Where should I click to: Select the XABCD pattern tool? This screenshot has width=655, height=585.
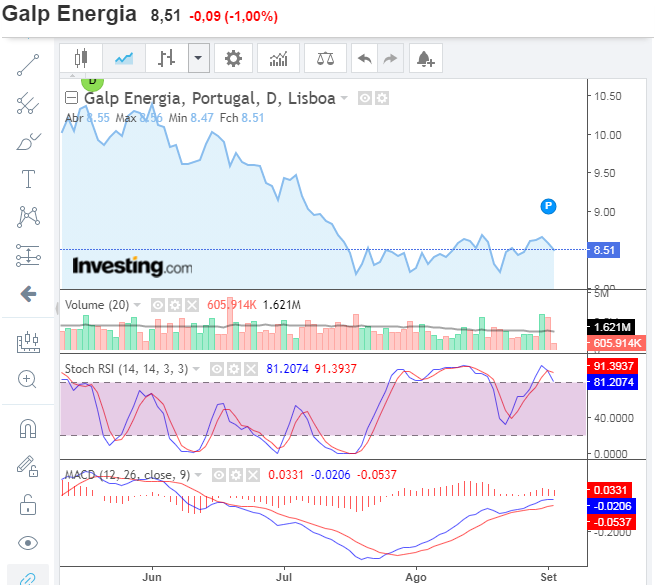(28, 217)
